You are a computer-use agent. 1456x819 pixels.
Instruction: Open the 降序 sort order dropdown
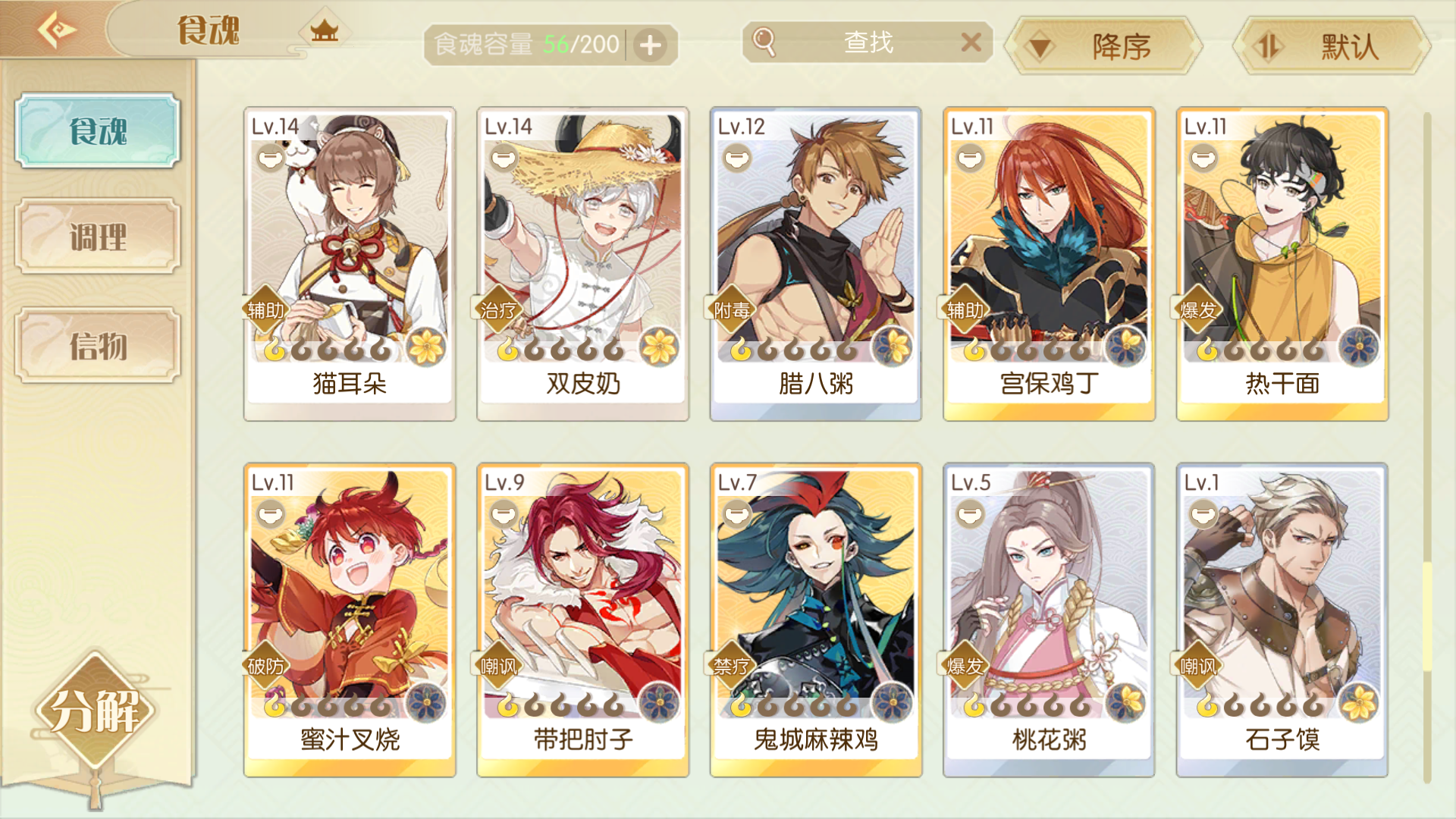pos(1104,47)
